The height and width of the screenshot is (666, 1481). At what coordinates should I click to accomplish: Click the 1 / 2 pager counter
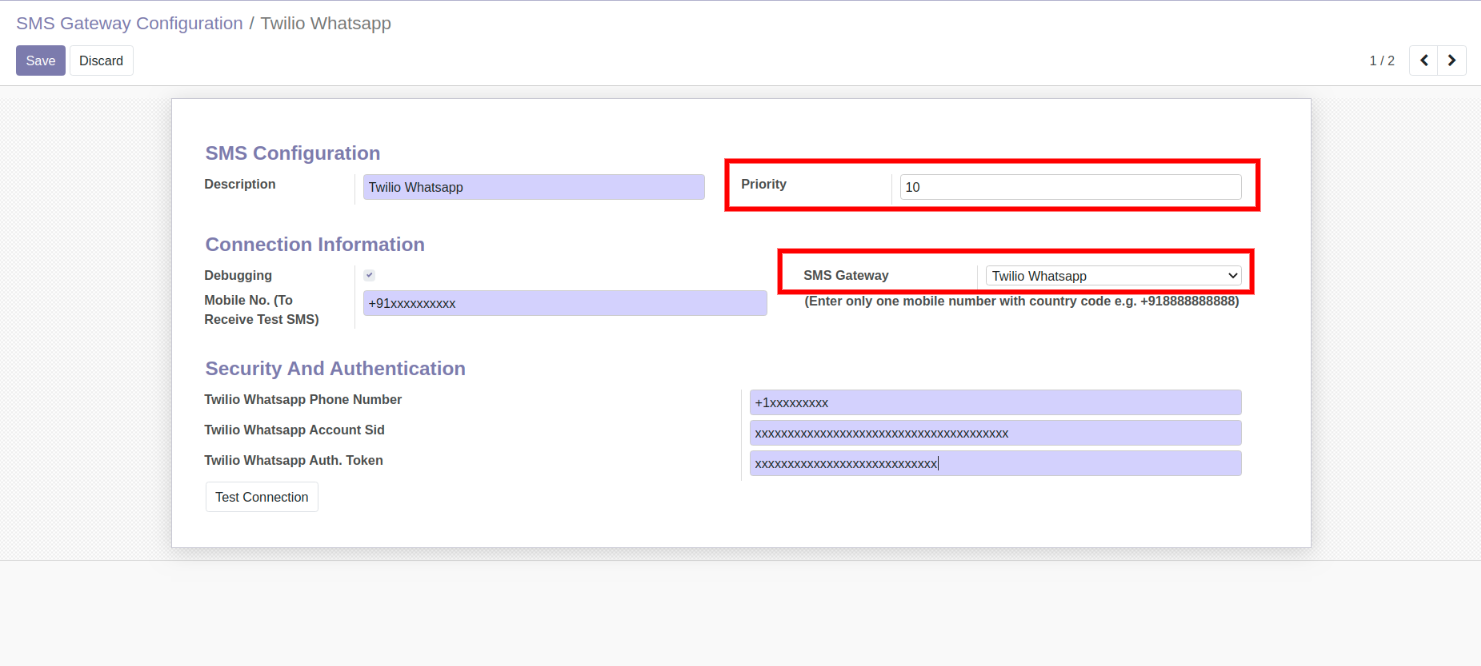[1381, 61]
